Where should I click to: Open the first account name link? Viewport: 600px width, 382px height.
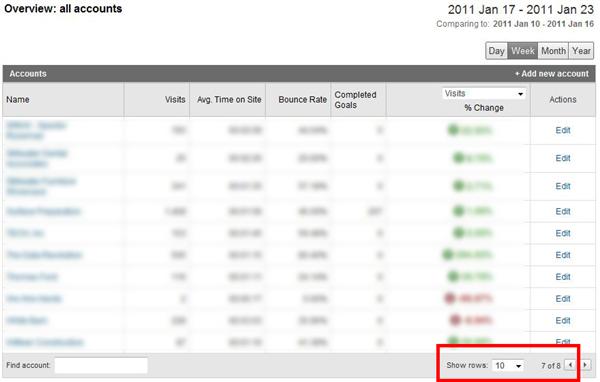36,131
